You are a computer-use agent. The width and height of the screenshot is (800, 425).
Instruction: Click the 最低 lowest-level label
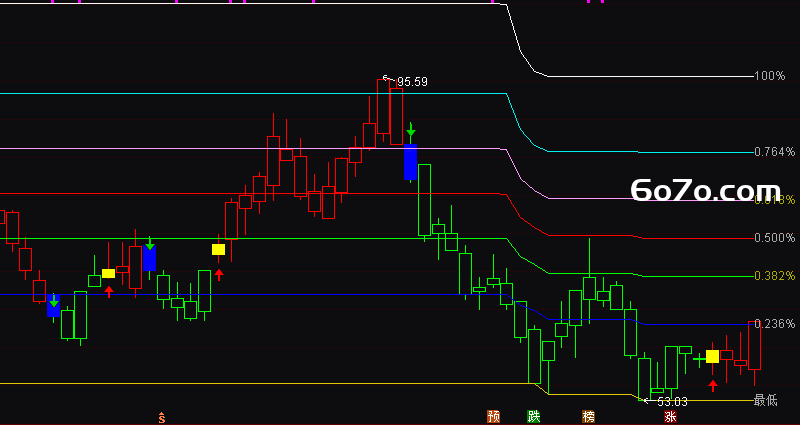pos(766,401)
